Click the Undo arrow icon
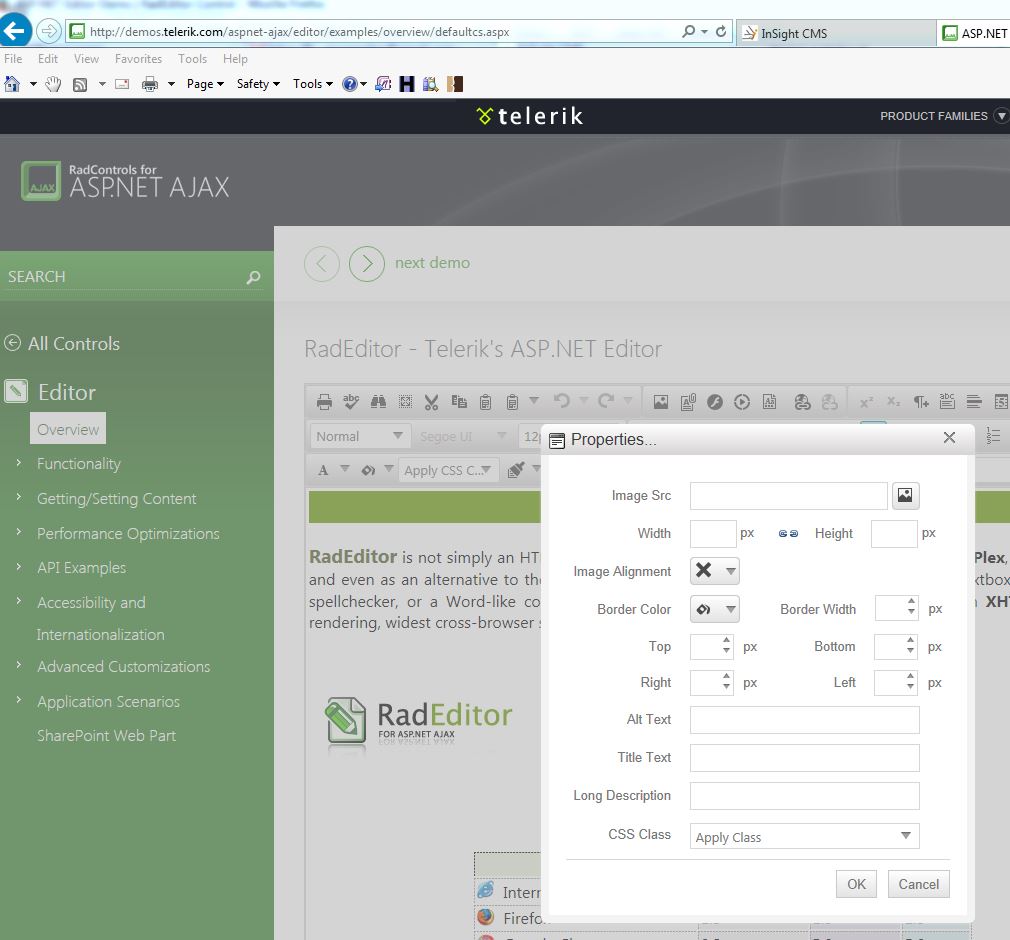1010x940 pixels. coord(562,401)
